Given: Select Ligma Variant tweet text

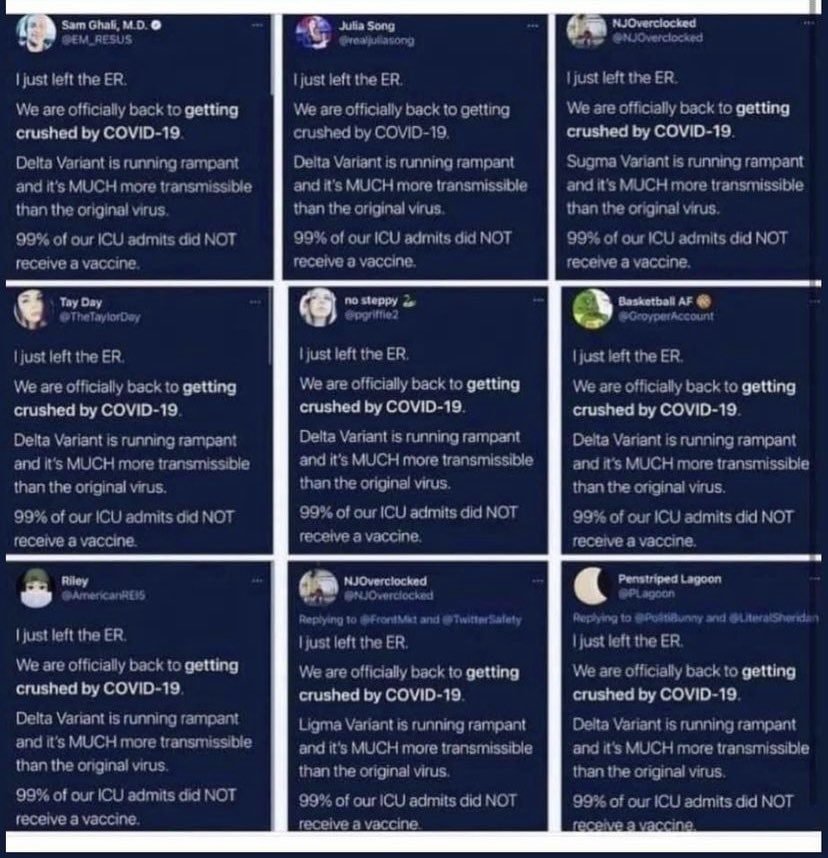Looking at the screenshot, I should point(415,747).
